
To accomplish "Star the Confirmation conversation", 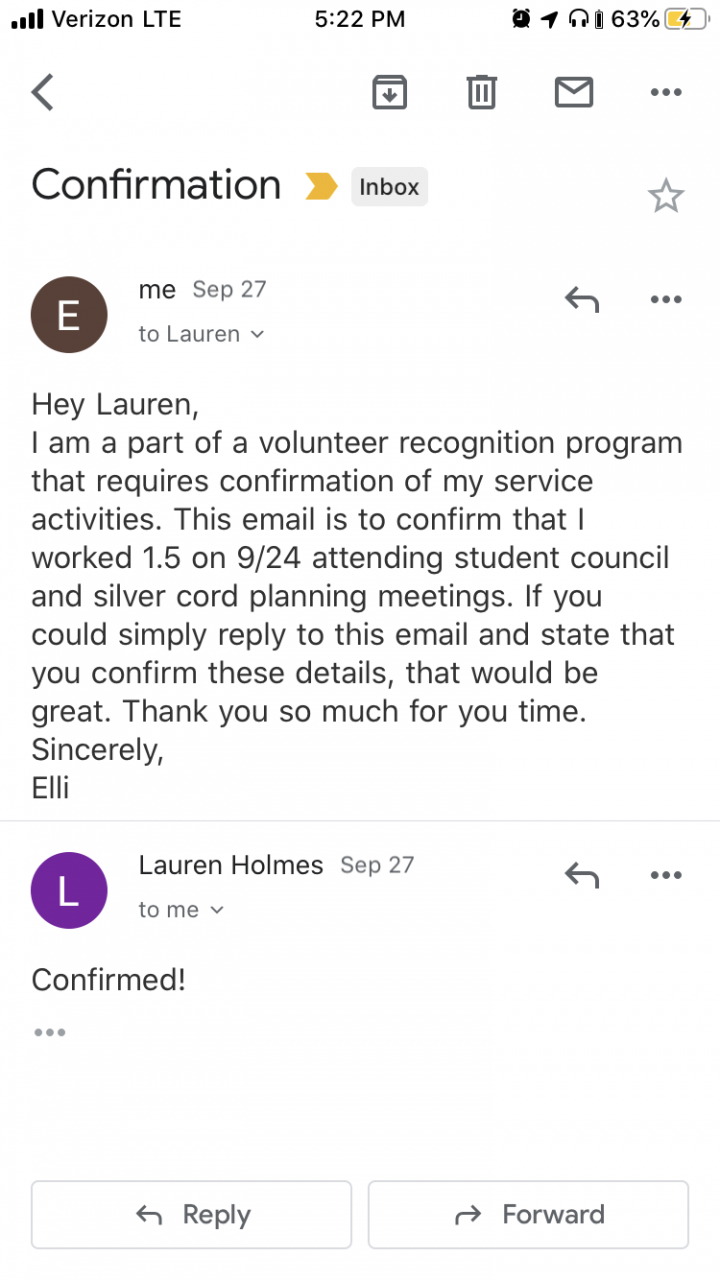I will (x=666, y=196).
